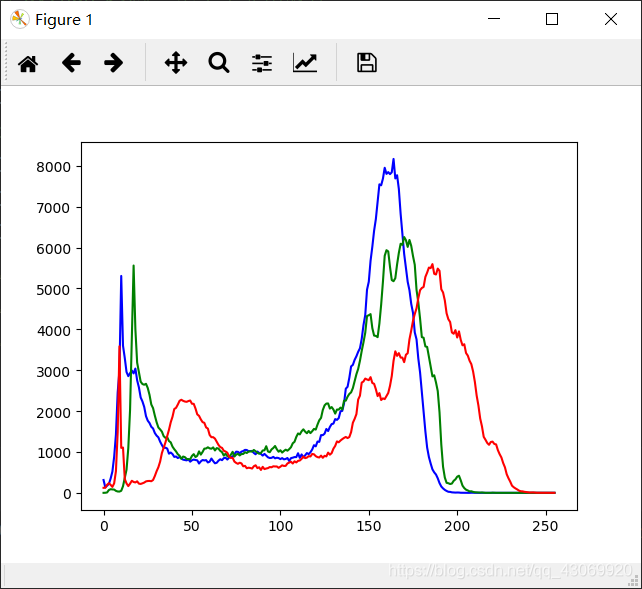Click the green curve's peak near 6000
This screenshot has width=642, height=589.
click(404, 237)
